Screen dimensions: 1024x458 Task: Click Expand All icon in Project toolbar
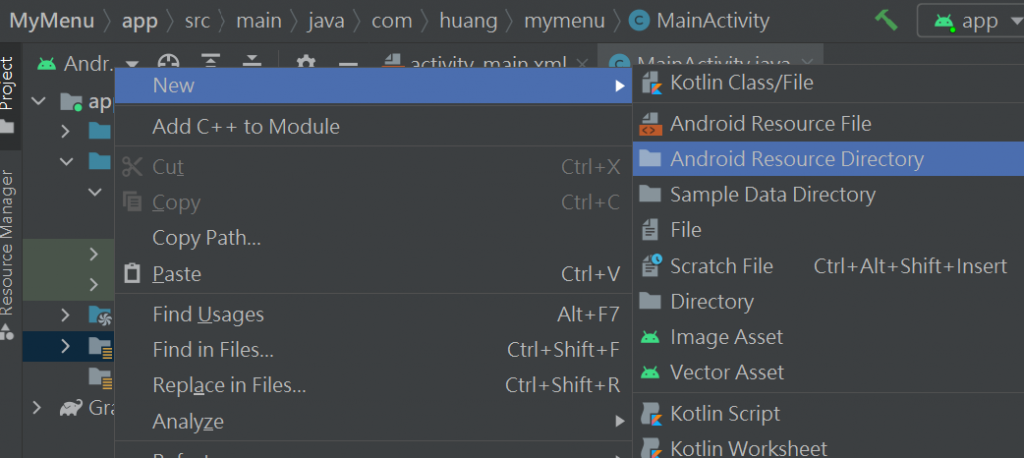[210, 63]
